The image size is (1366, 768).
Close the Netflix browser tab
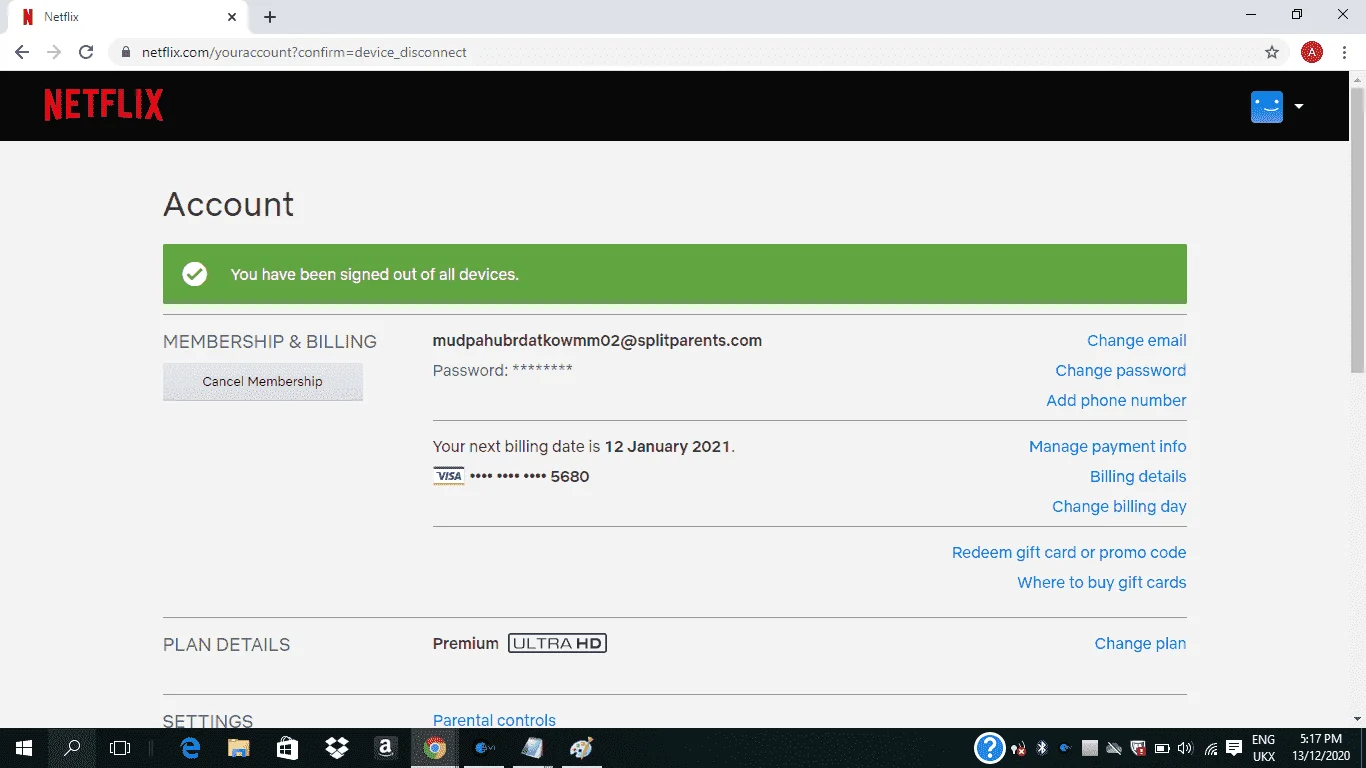pos(231,17)
